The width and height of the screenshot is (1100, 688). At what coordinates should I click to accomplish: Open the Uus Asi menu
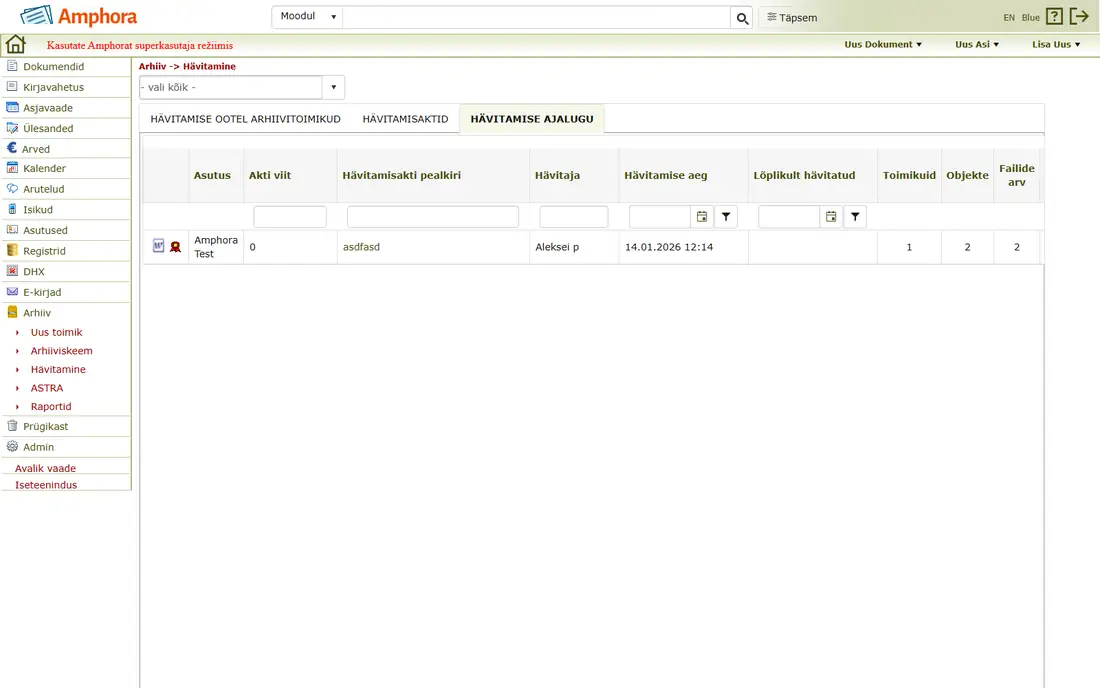[x=977, y=44]
